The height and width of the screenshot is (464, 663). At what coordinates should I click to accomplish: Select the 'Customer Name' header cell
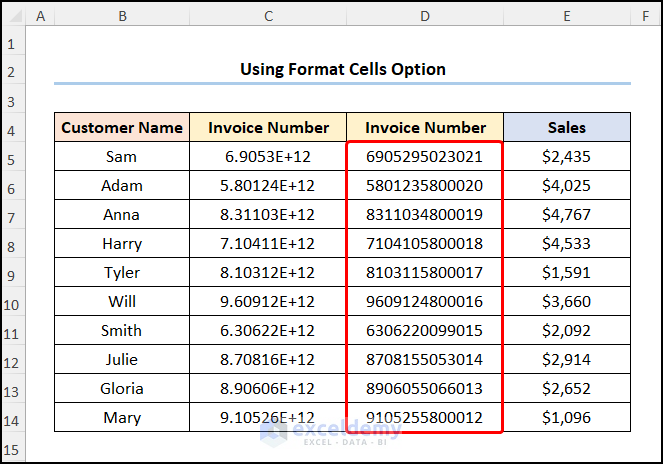click(x=122, y=128)
